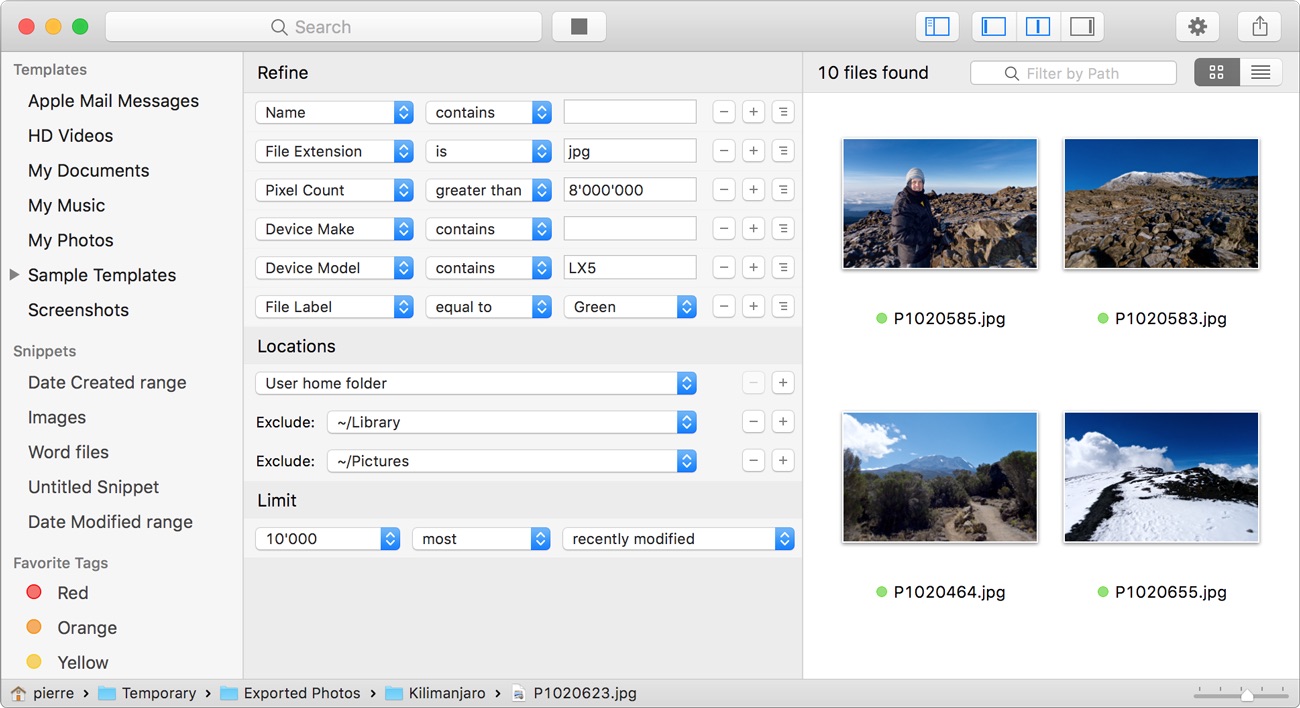Image resolution: width=1300 pixels, height=708 pixels.
Task: Select the My Photos template
Action: pyautogui.click(x=71, y=241)
